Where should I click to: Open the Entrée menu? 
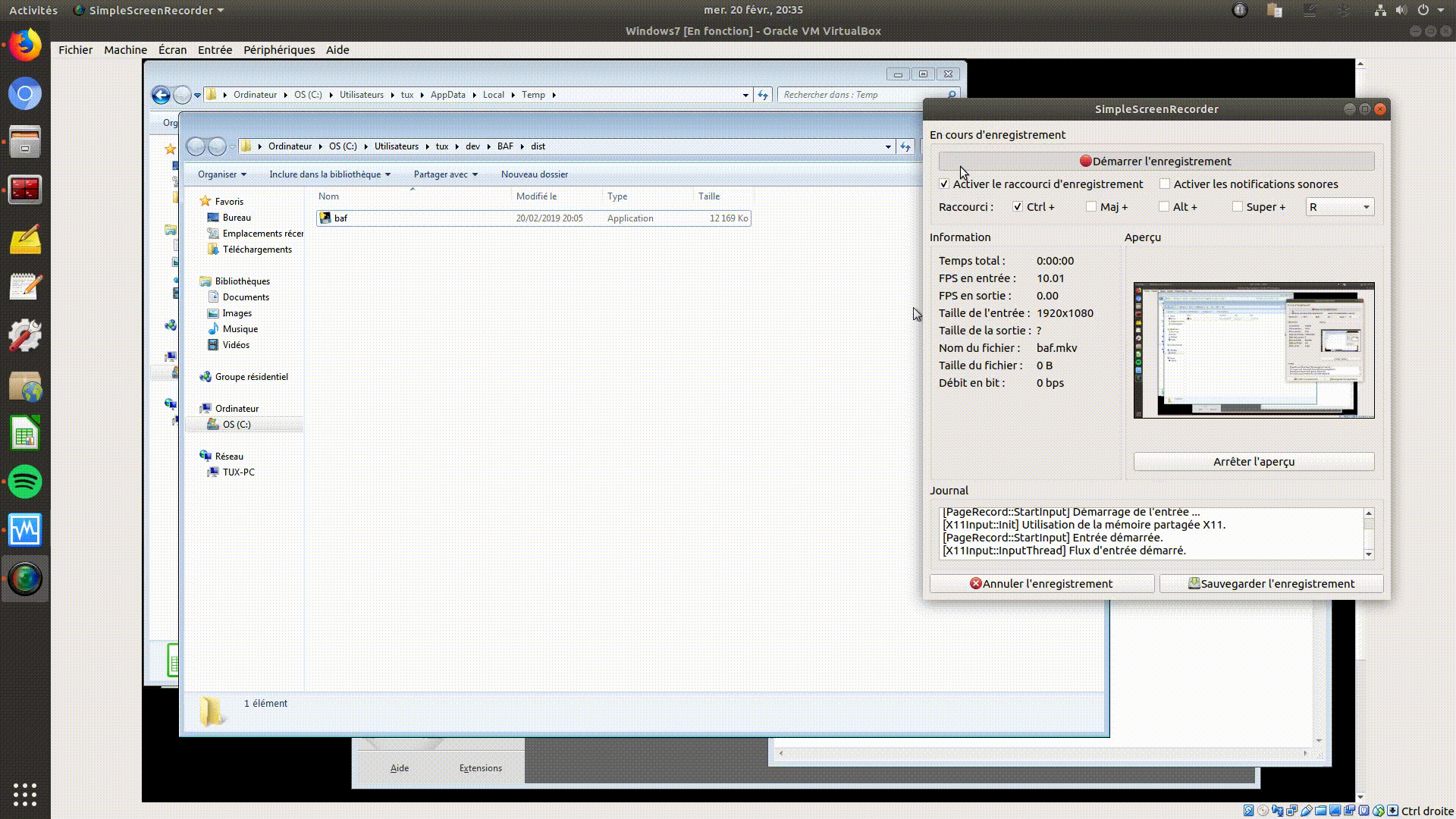(x=215, y=50)
